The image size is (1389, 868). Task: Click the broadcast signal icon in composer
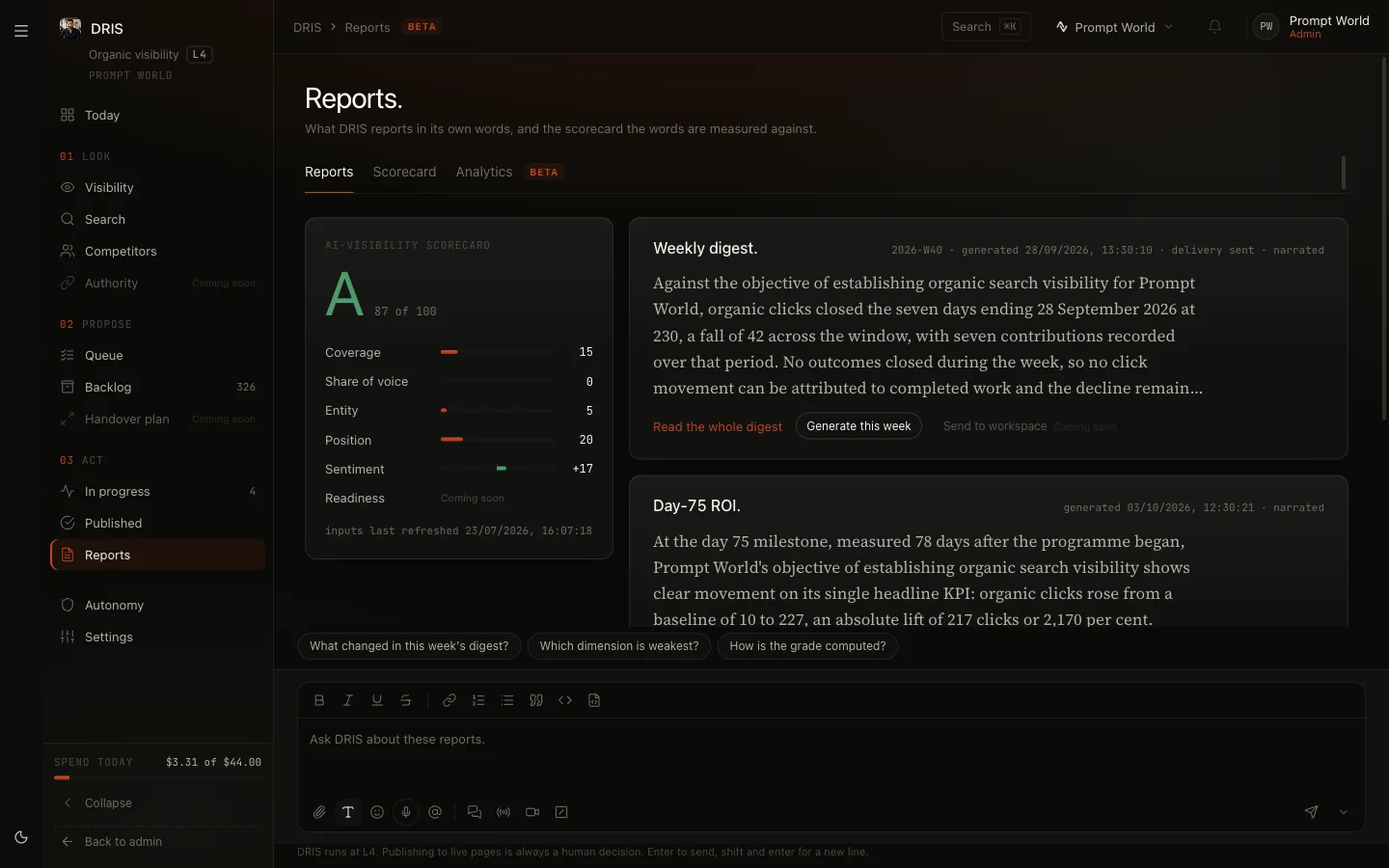[x=504, y=812]
